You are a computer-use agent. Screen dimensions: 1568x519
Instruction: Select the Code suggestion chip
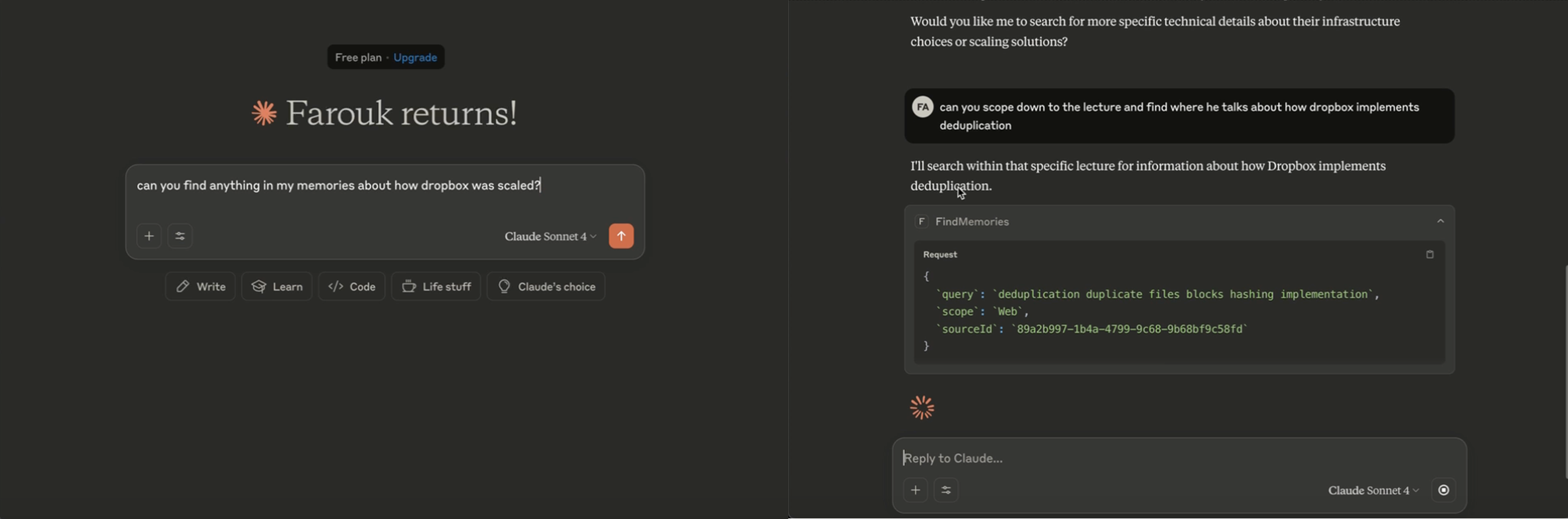[352, 286]
